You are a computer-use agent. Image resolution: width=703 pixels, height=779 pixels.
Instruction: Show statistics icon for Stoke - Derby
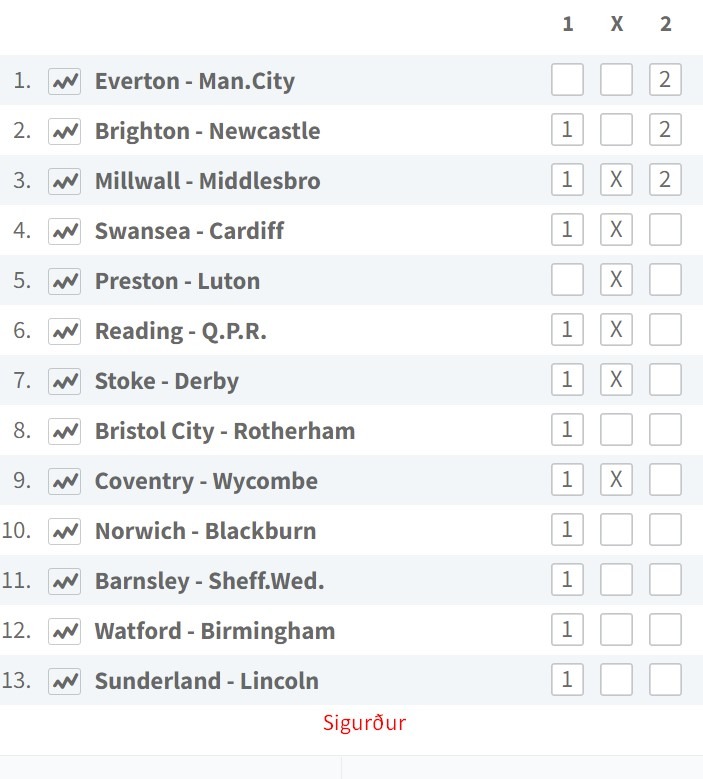[x=65, y=382]
